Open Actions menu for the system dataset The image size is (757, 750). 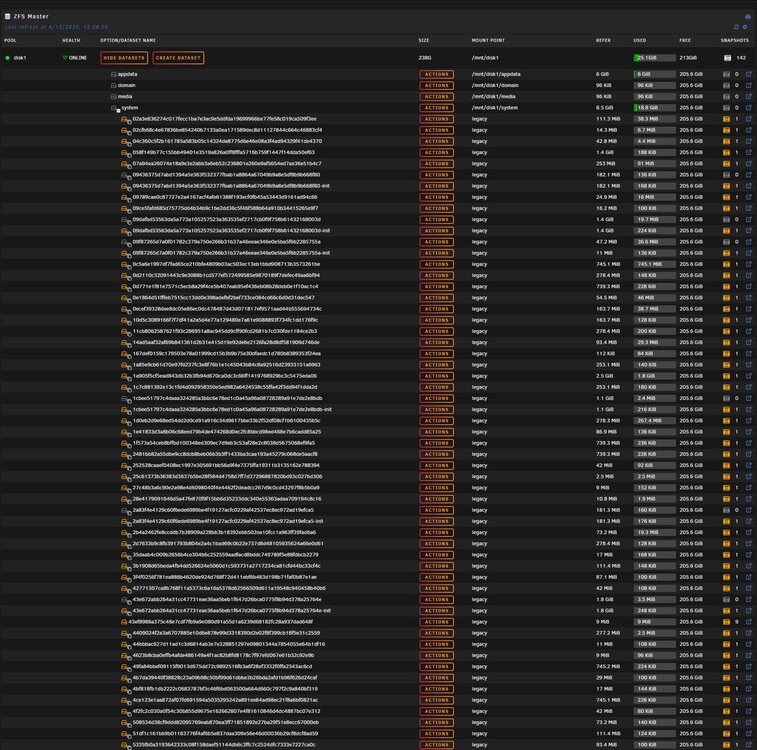point(436,108)
